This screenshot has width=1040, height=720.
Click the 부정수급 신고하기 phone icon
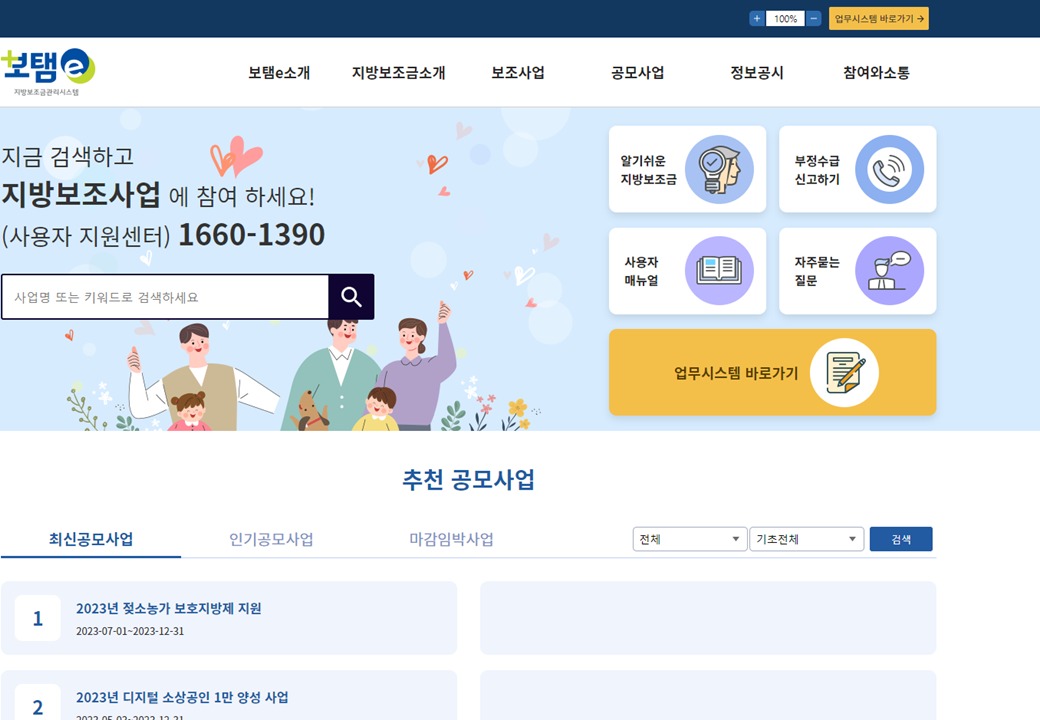click(x=889, y=169)
